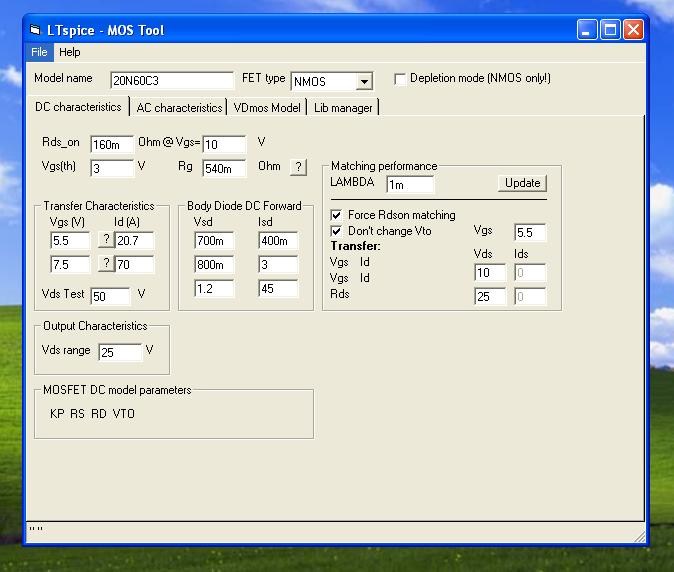Click the matching Vds field showing 10
The height and width of the screenshot is (572, 674).
[x=490, y=272]
